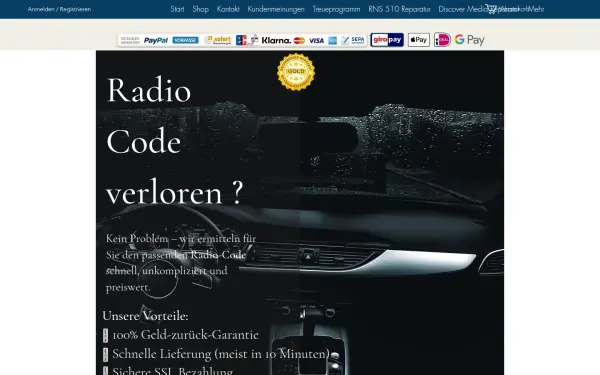Open the Kontakt page
The width and height of the screenshot is (600, 375).
tap(228, 9)
